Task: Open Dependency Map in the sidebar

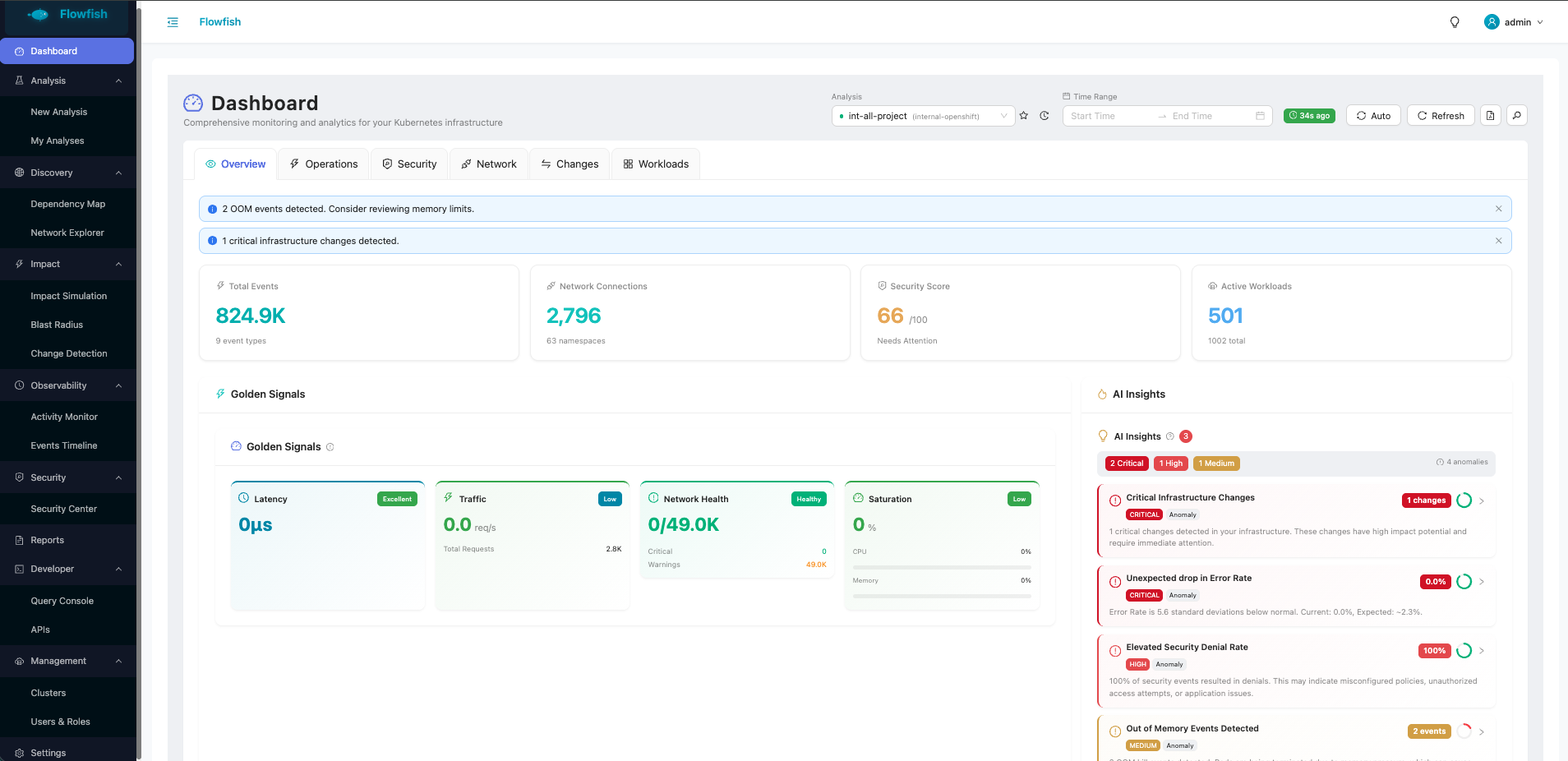Action: click(68, 204)
